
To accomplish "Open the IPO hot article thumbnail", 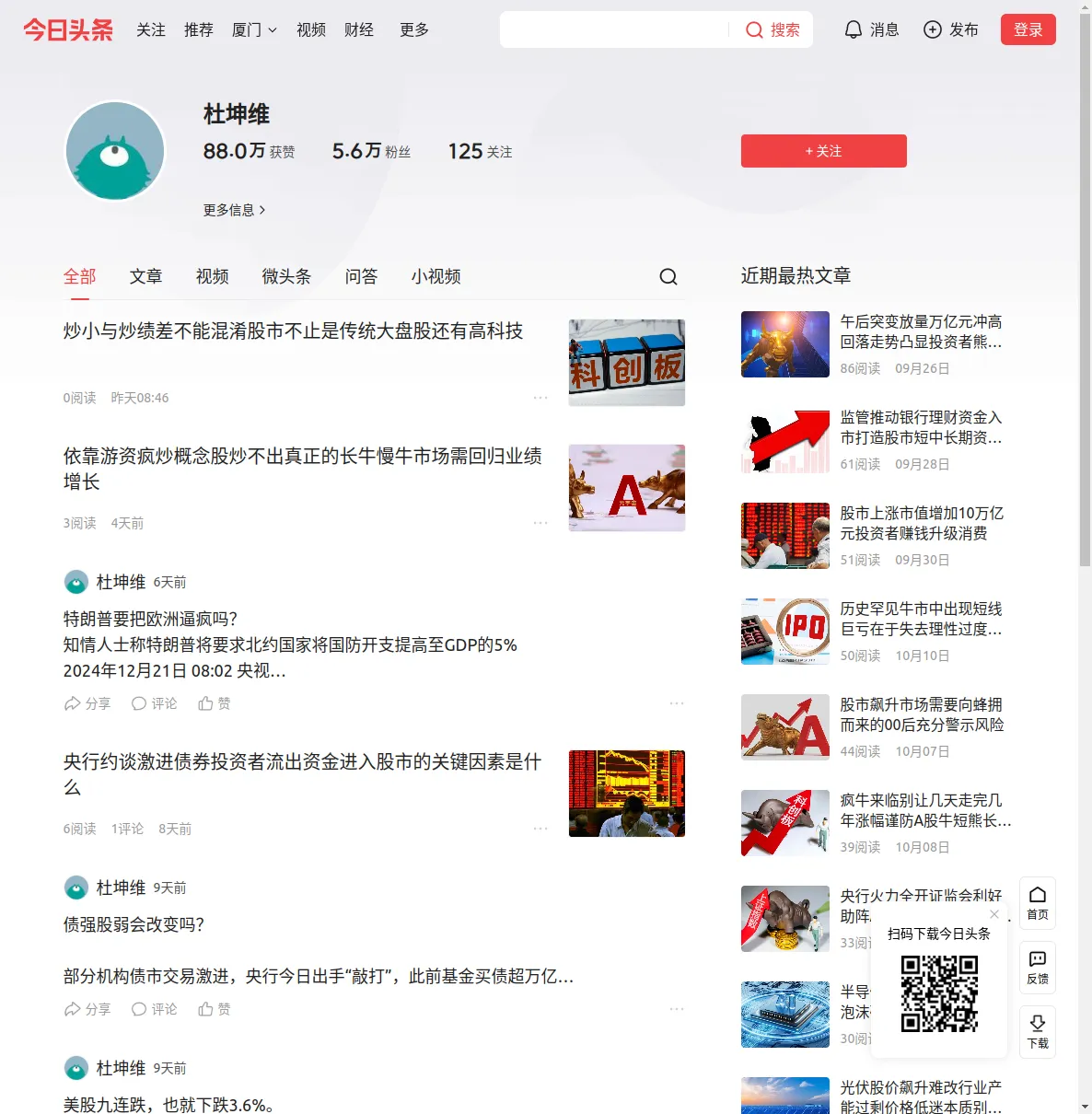I will click(785, 632).
